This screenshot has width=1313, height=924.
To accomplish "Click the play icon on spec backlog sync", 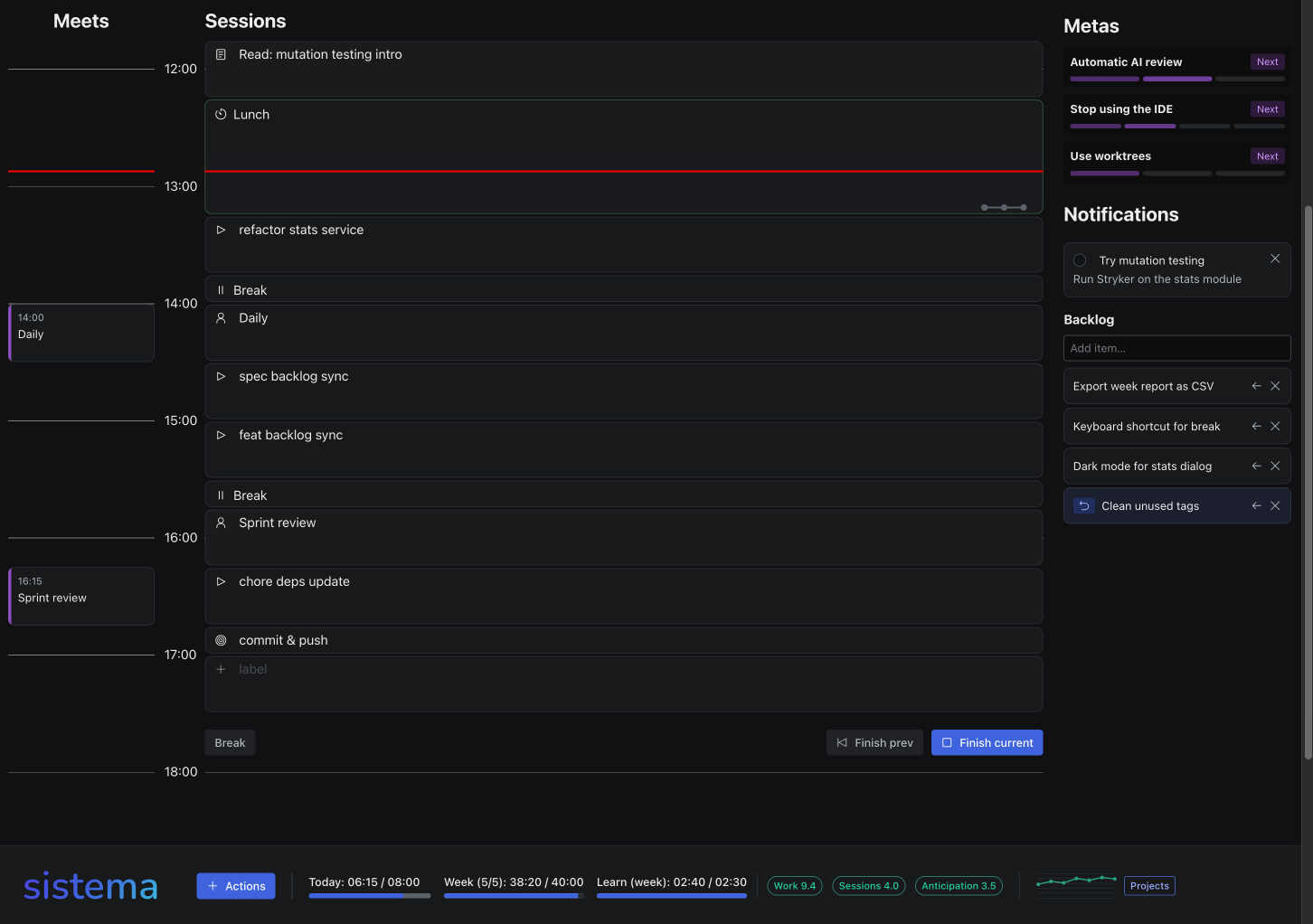I will coord(221,377).
